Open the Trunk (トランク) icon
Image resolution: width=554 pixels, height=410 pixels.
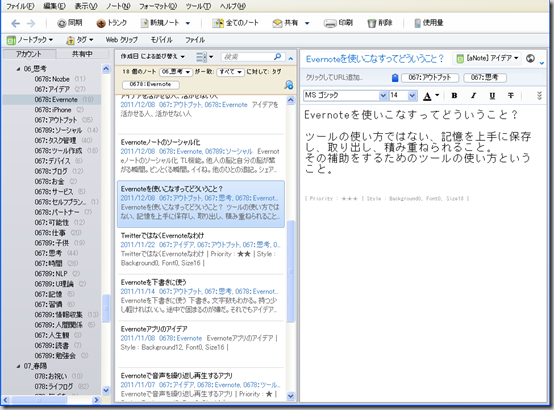[x=101, y=23]
